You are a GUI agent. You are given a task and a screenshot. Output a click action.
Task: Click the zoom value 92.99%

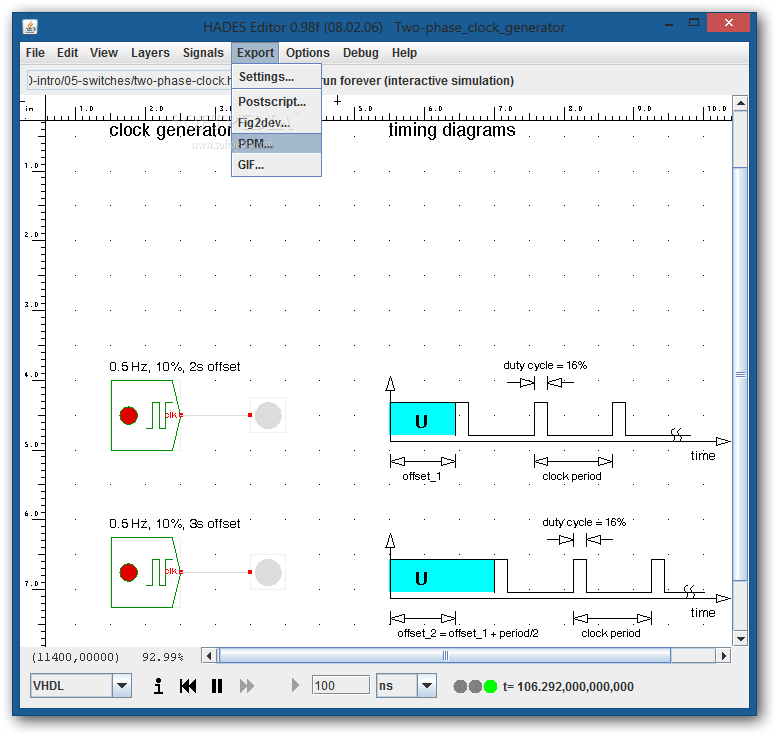[163, 657]
